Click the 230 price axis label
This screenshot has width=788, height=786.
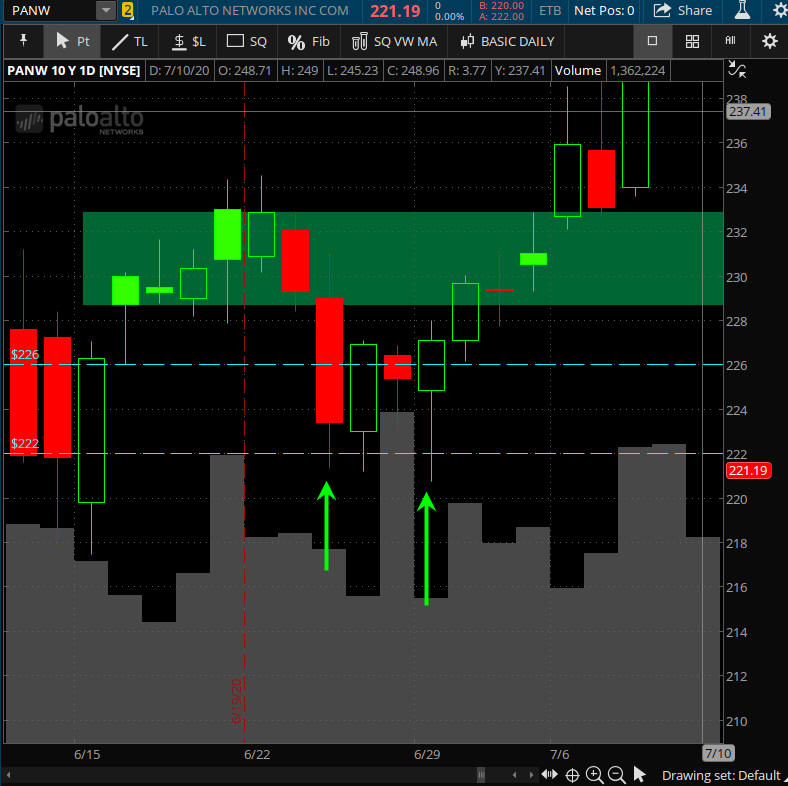(736, 277)
